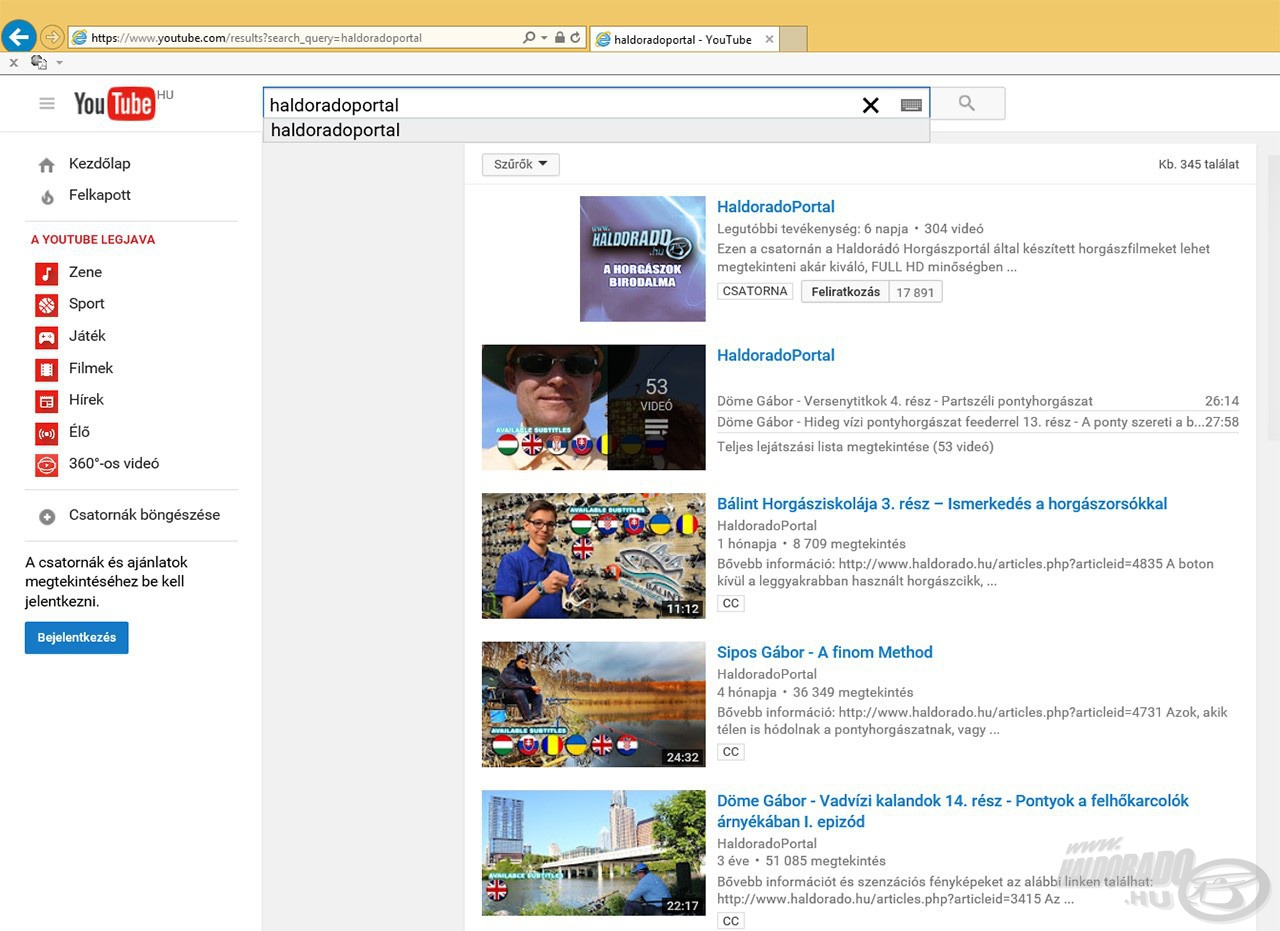Click the address bar search magnifier icon
1280x931 pixels.
pos(529,38)
